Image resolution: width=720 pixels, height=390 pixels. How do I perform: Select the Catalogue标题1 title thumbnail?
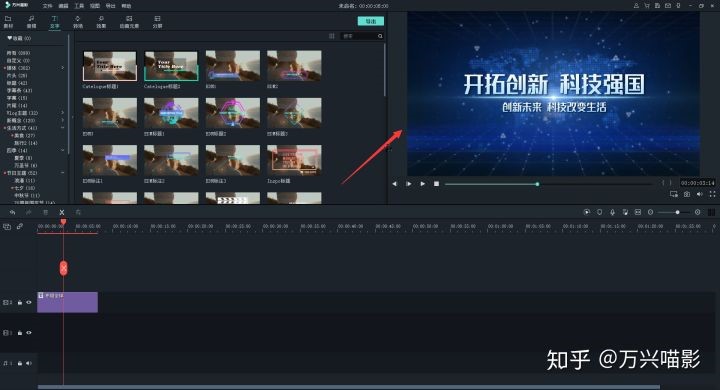click(x=110, y=66)
